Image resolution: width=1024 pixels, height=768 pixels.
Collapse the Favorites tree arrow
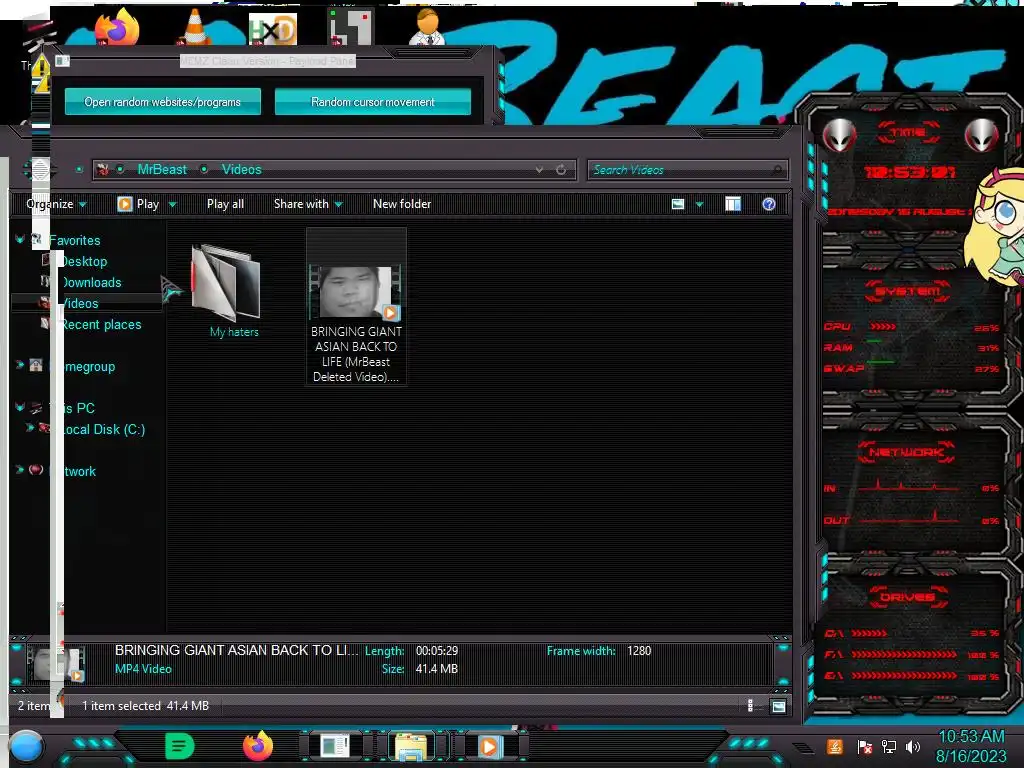(20, 240)
